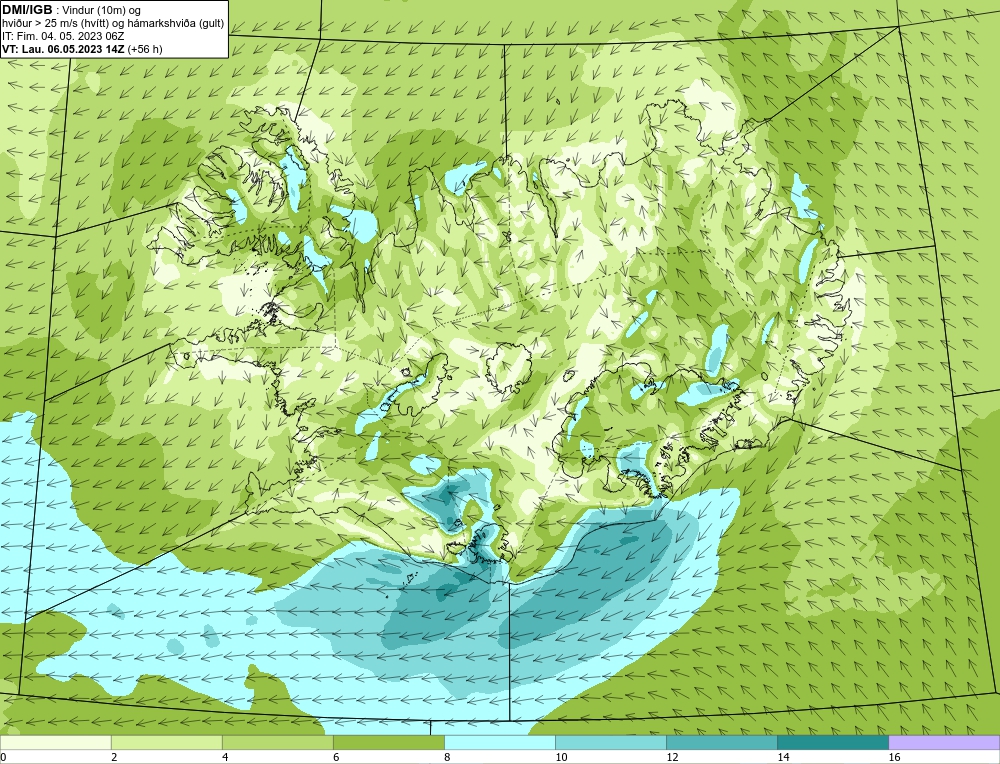Click the 14–16 m/s dark teal legend swatch
The image size is (1000, 764).
833,742
